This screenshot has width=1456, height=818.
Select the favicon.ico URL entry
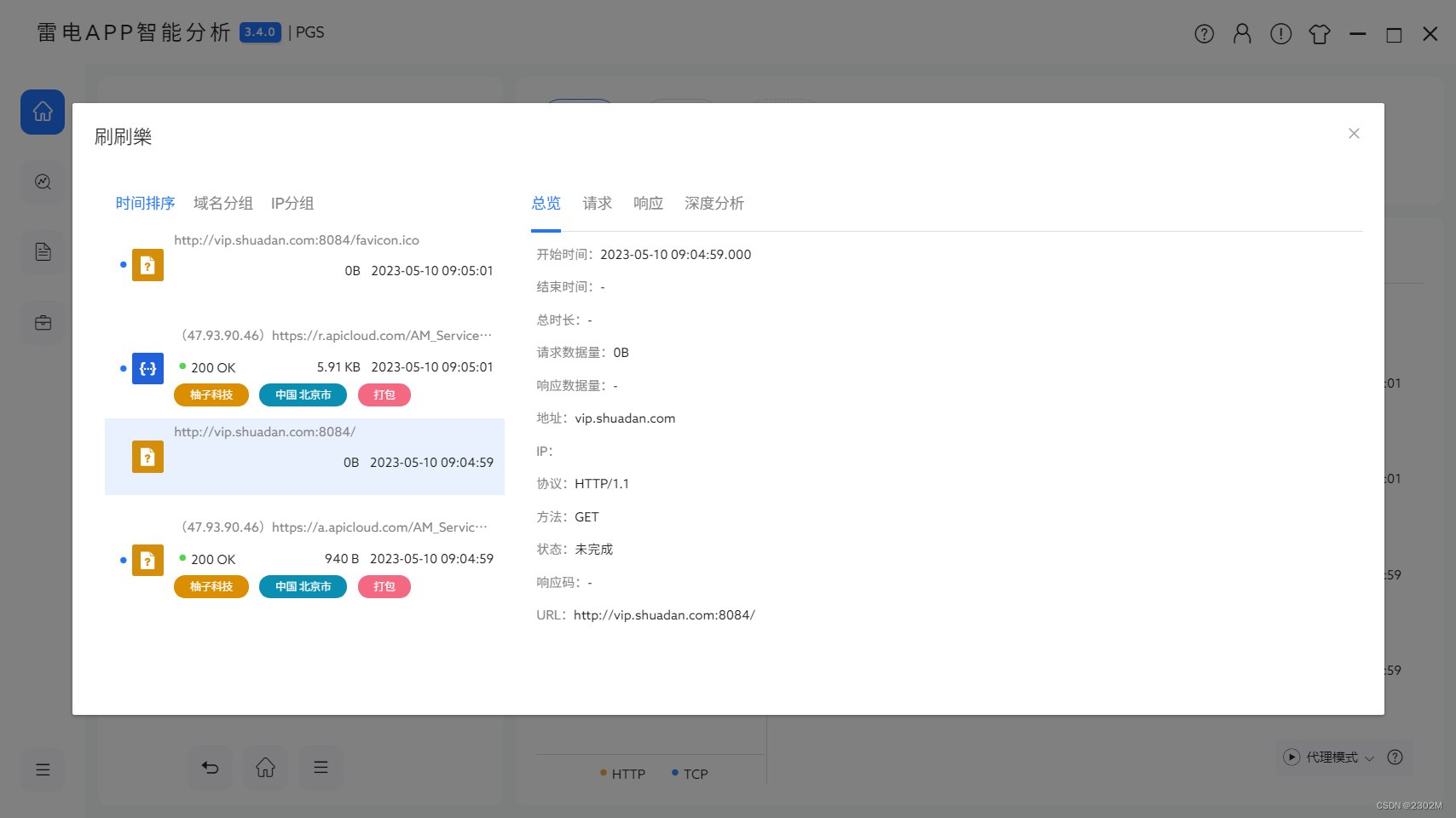click(297, 240)
